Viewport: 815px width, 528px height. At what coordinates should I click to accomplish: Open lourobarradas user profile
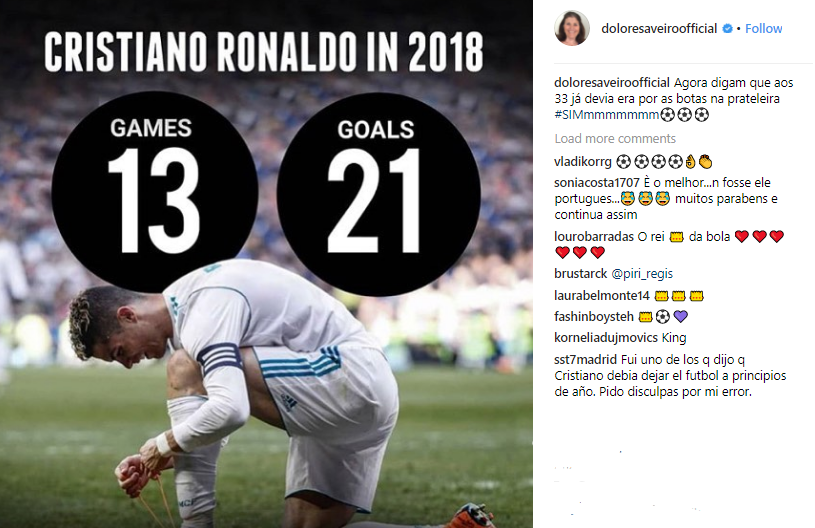tap(594, 237)
